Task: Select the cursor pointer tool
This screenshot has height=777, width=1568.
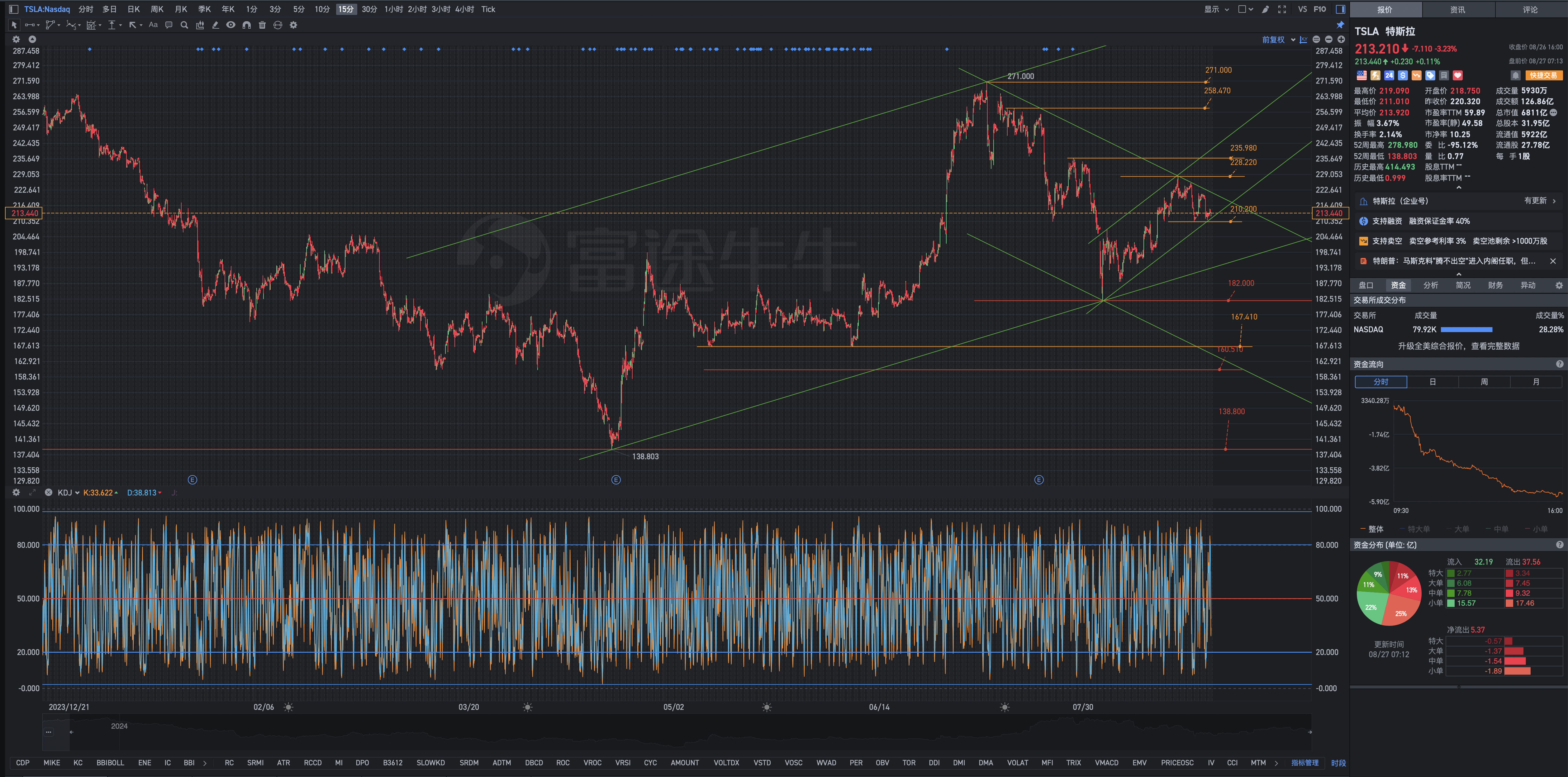Action: (13, 25)
